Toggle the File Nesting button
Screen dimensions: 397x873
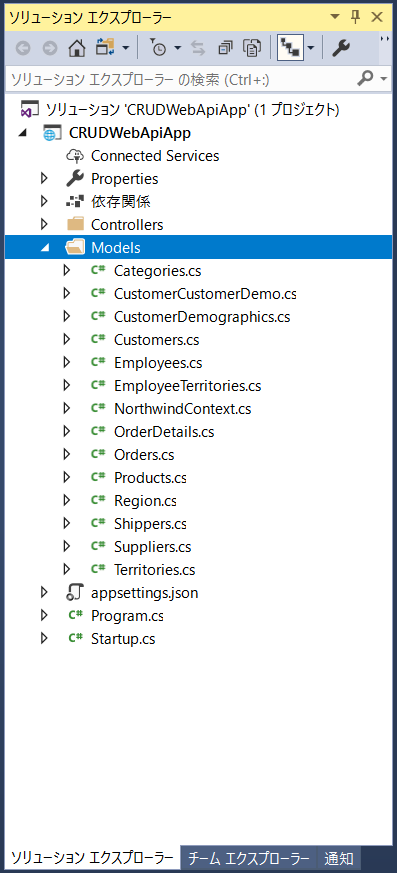click(290, 48)
